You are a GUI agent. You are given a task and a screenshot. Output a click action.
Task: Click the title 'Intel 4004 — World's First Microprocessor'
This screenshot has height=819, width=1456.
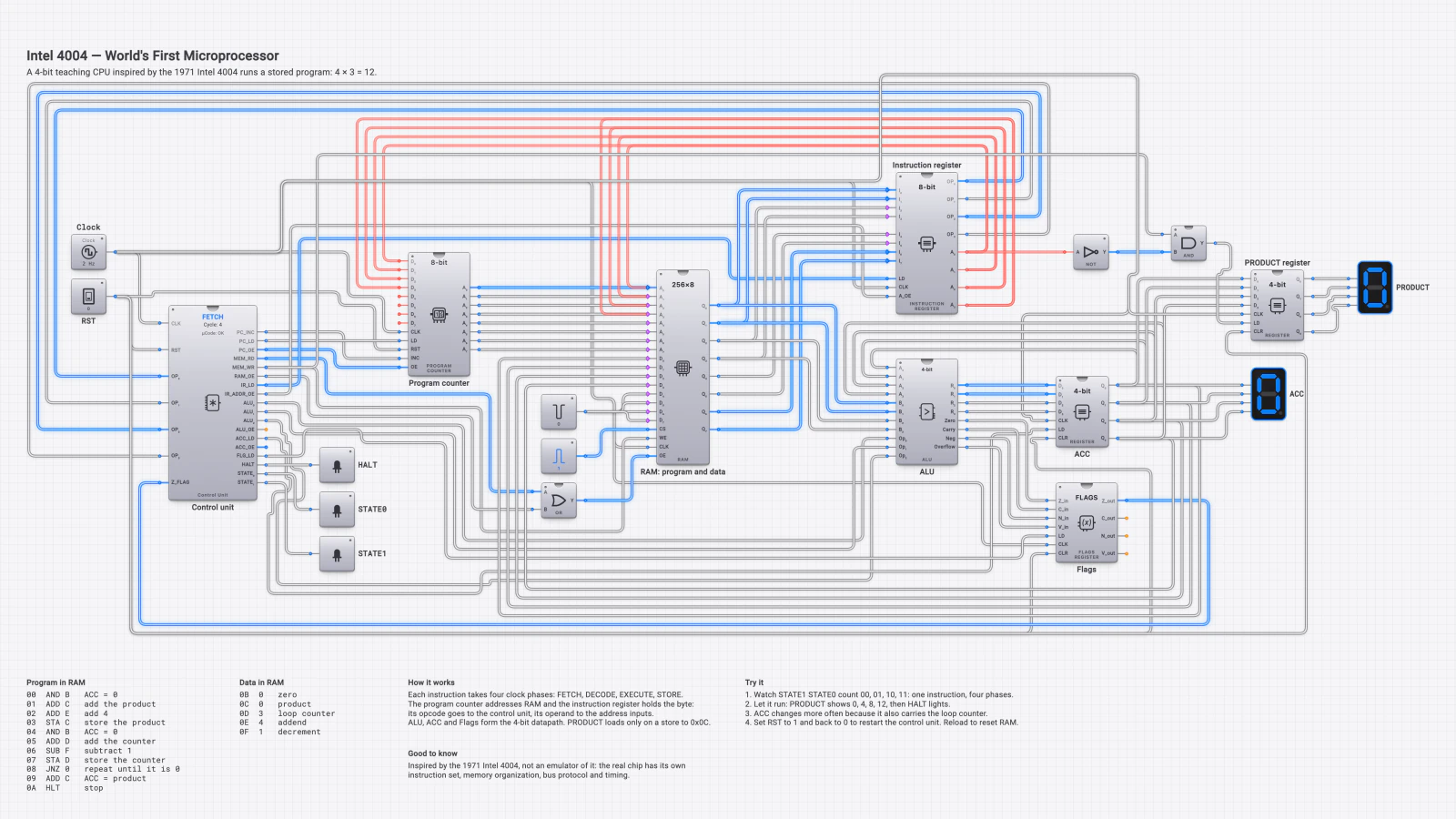(x=153, y=56)
